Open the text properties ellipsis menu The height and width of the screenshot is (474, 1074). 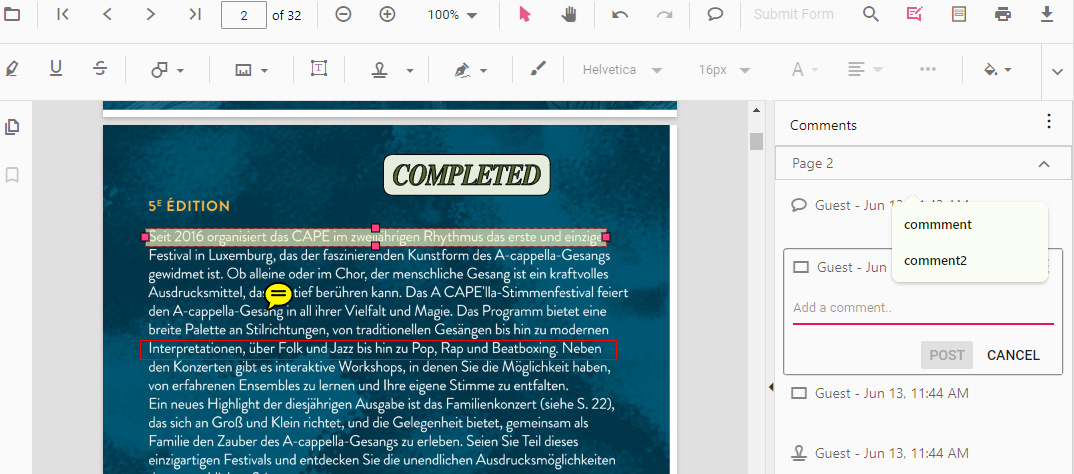tap(928, 69)
